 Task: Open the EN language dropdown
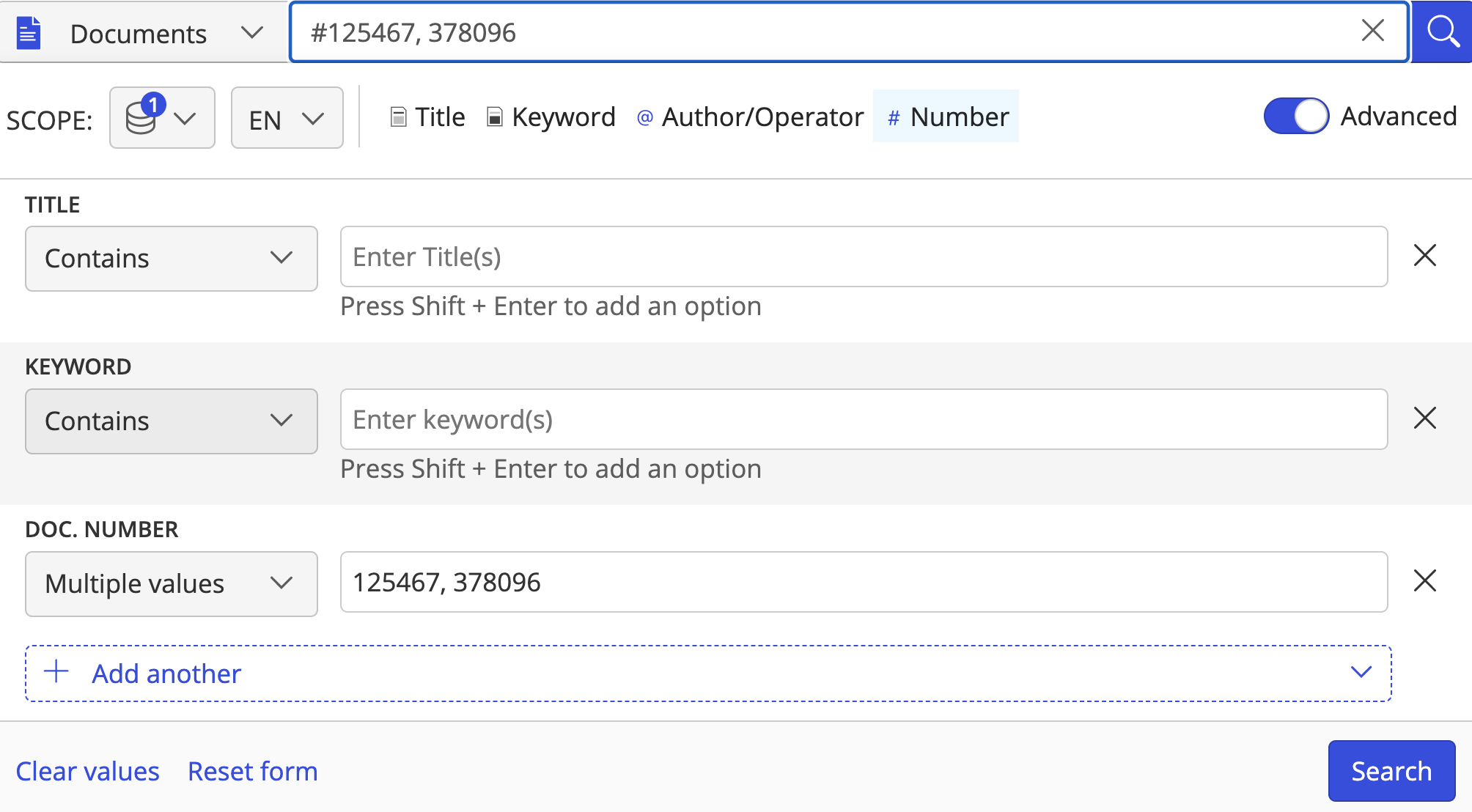(x=287, y=119)
